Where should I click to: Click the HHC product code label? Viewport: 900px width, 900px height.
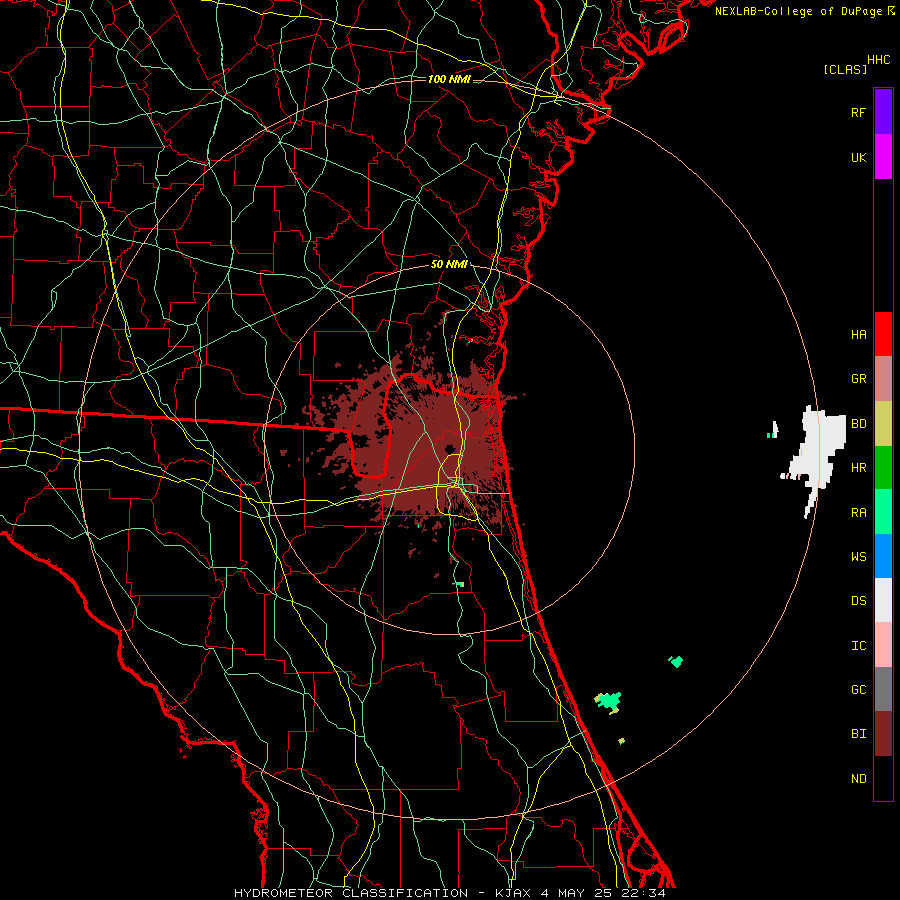[878, 60]
